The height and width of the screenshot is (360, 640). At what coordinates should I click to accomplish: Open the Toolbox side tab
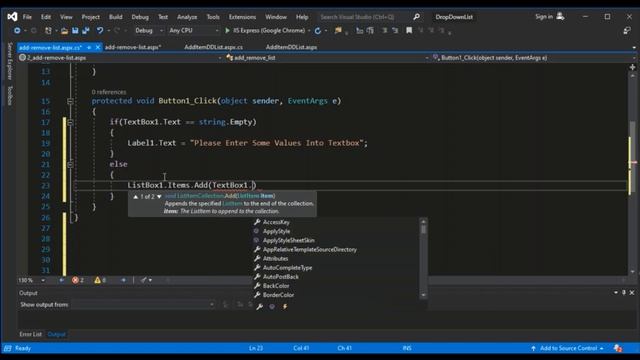[10, 95]
